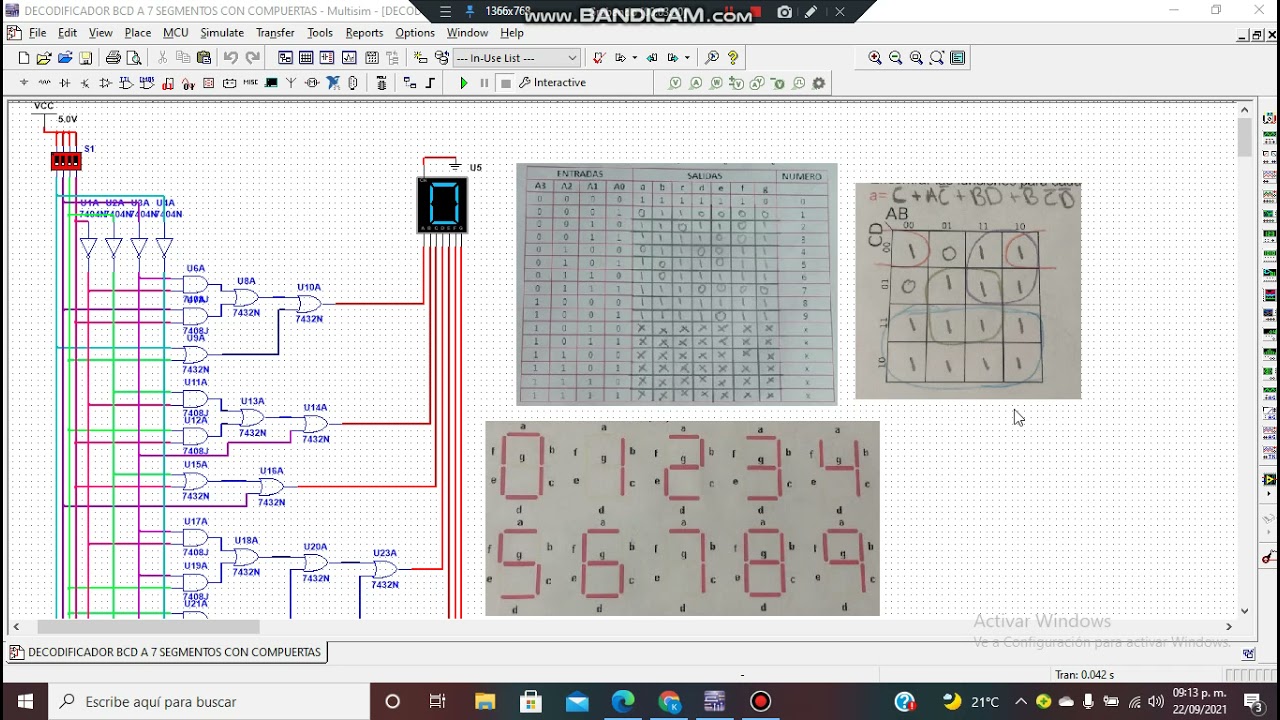Open the probe settings gear icon

[819, 83]
